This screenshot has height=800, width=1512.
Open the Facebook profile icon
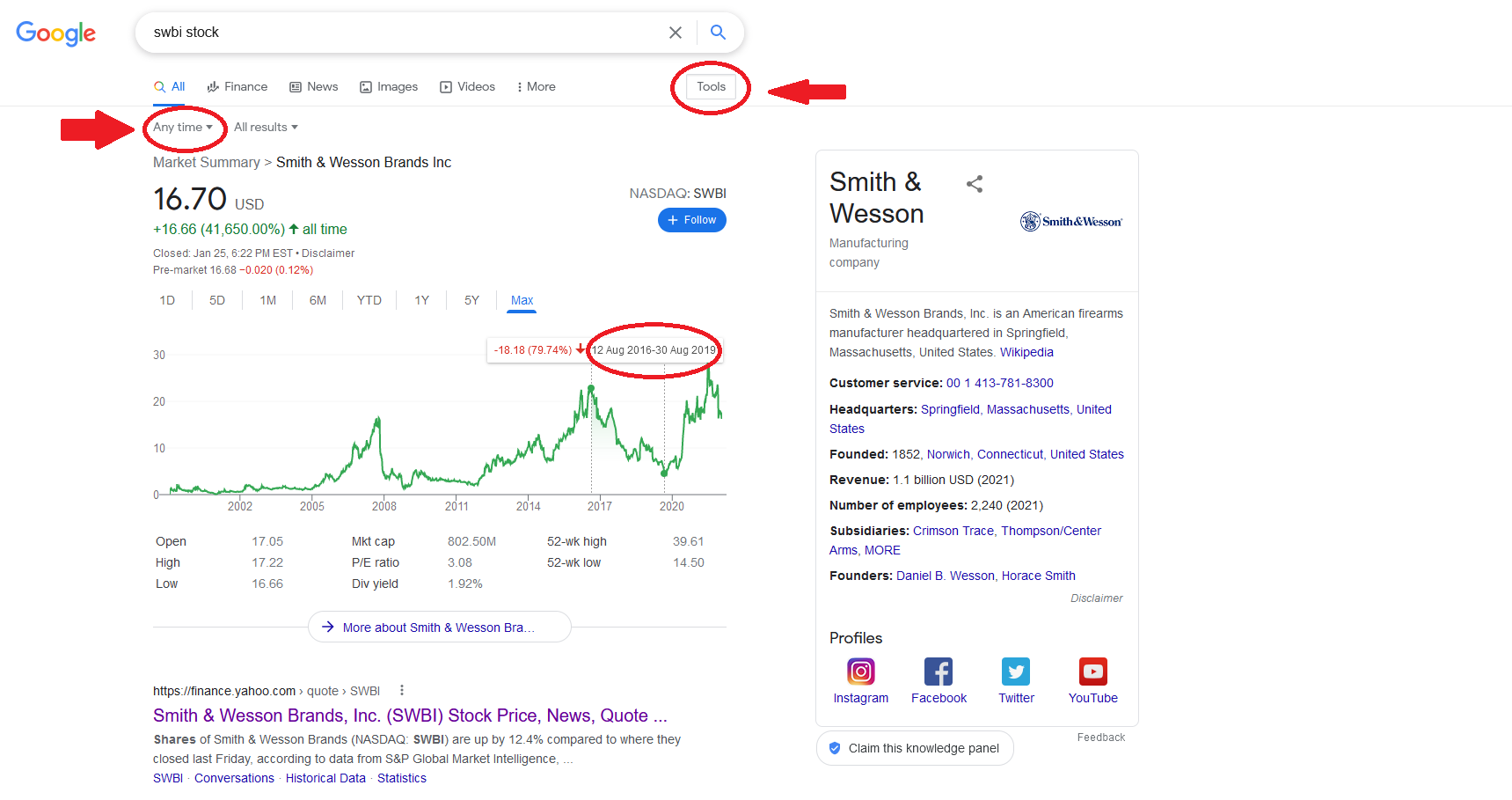tap(939, 672)
